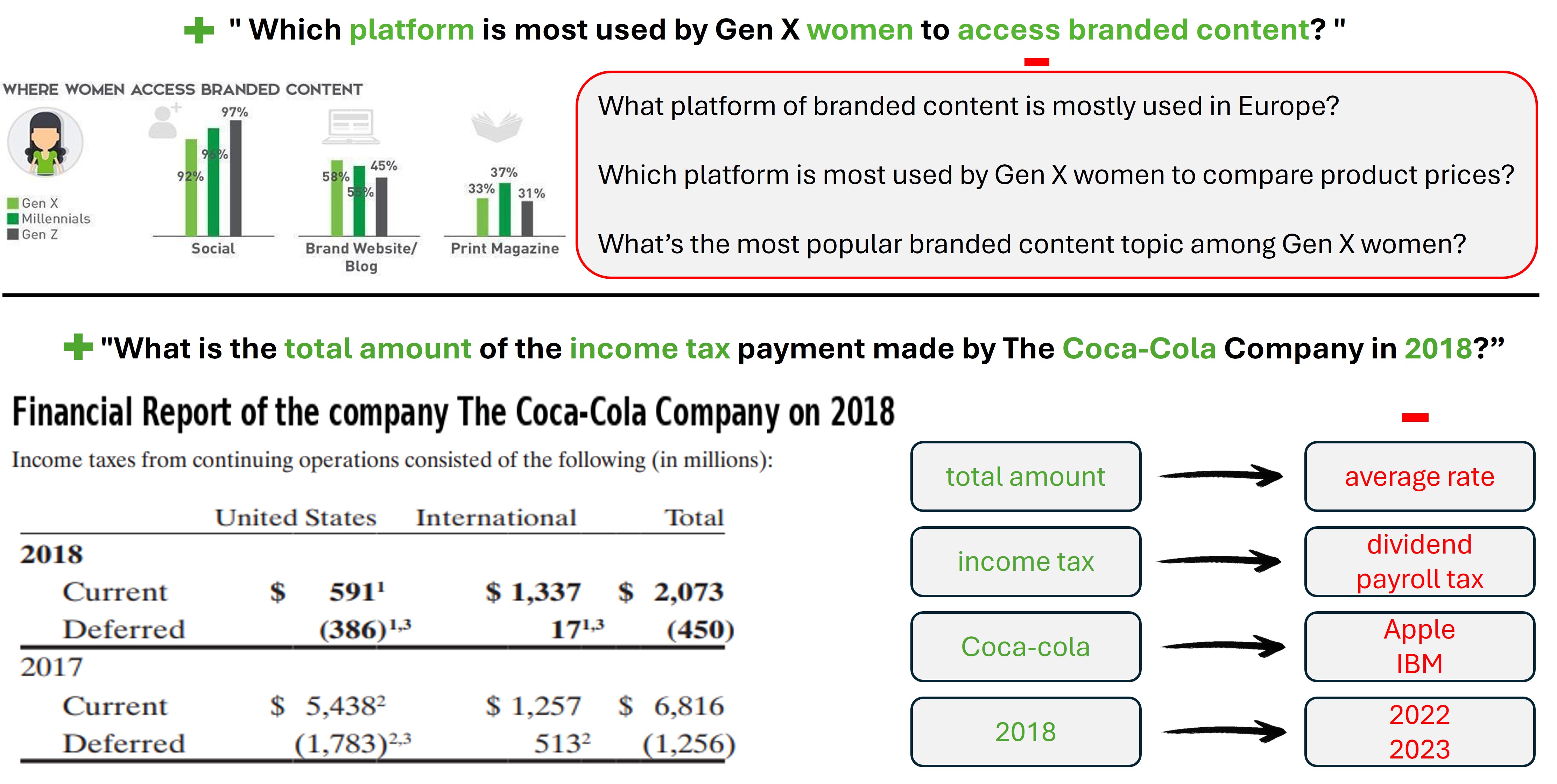Click the arrow next to total amount
Image resolution: width=1557 pixels, height=784 pixels.
point(1220,476)
